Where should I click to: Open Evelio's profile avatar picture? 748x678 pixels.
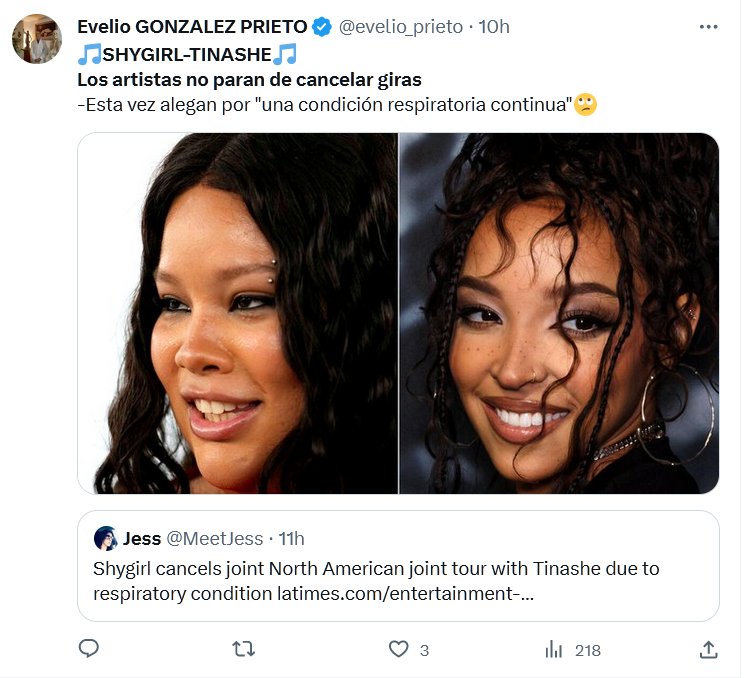pyautogui.click(x=37, y=39)
